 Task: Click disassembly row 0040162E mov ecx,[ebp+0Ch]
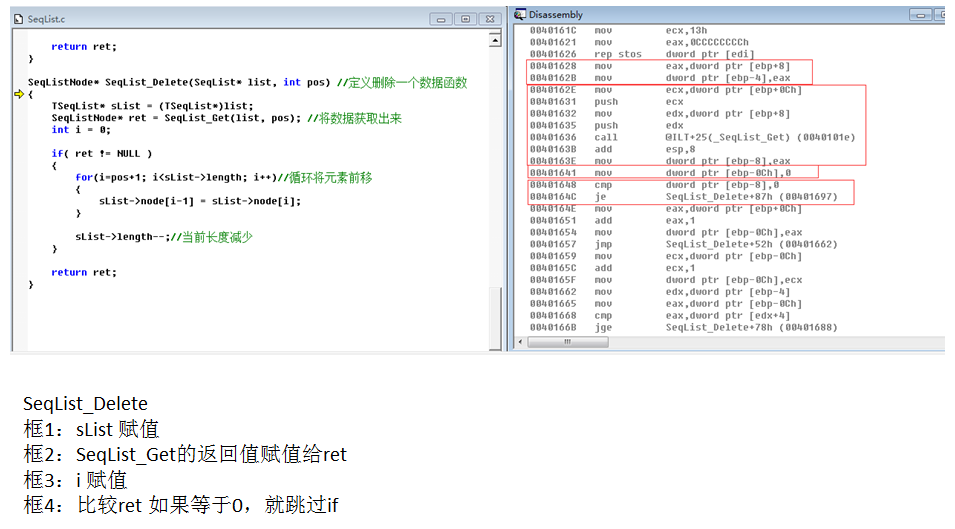tap(666, 89)
